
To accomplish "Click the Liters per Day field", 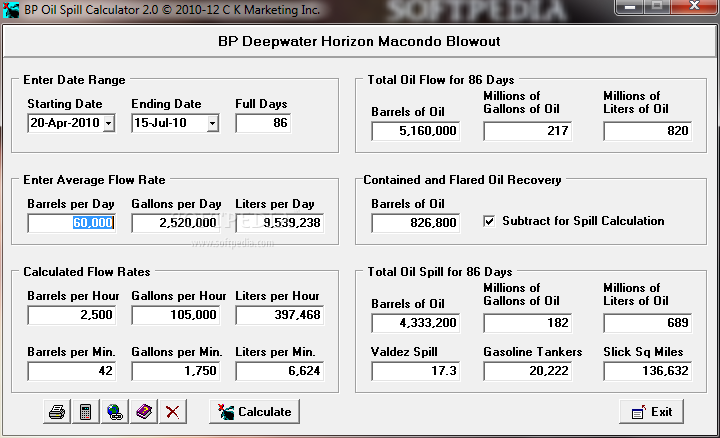I will (280, 223).
